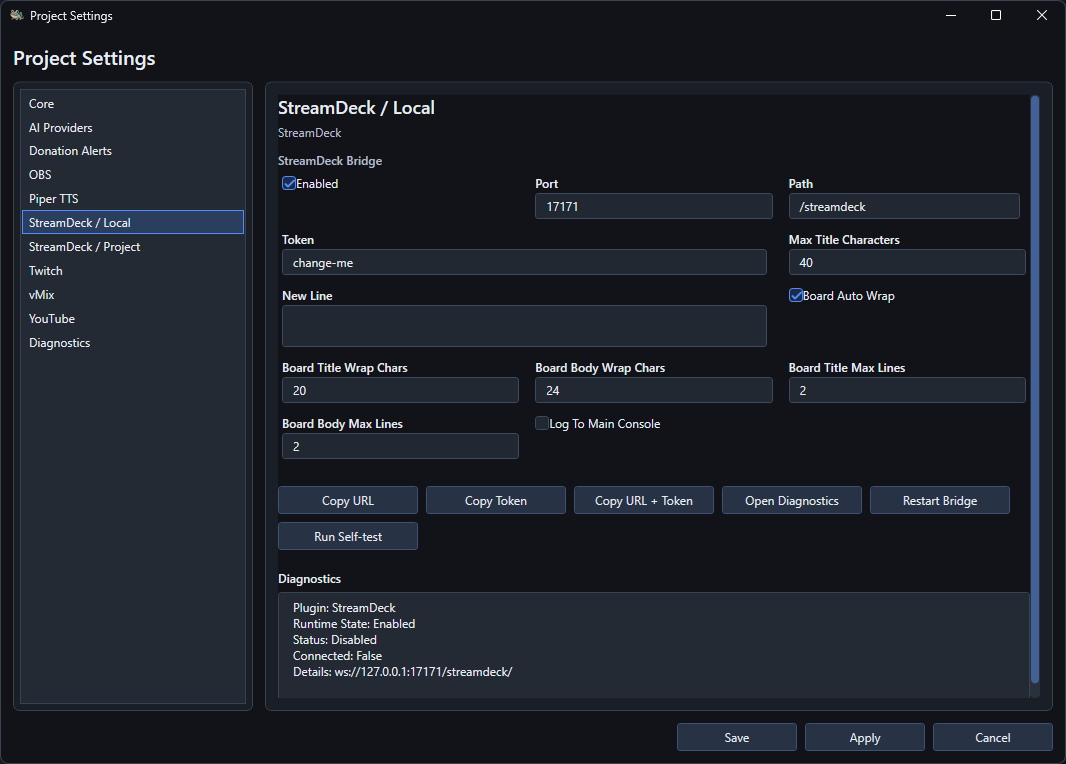Click Board Body Max Lines field
1066x764 pixels.
coord(400,446)
